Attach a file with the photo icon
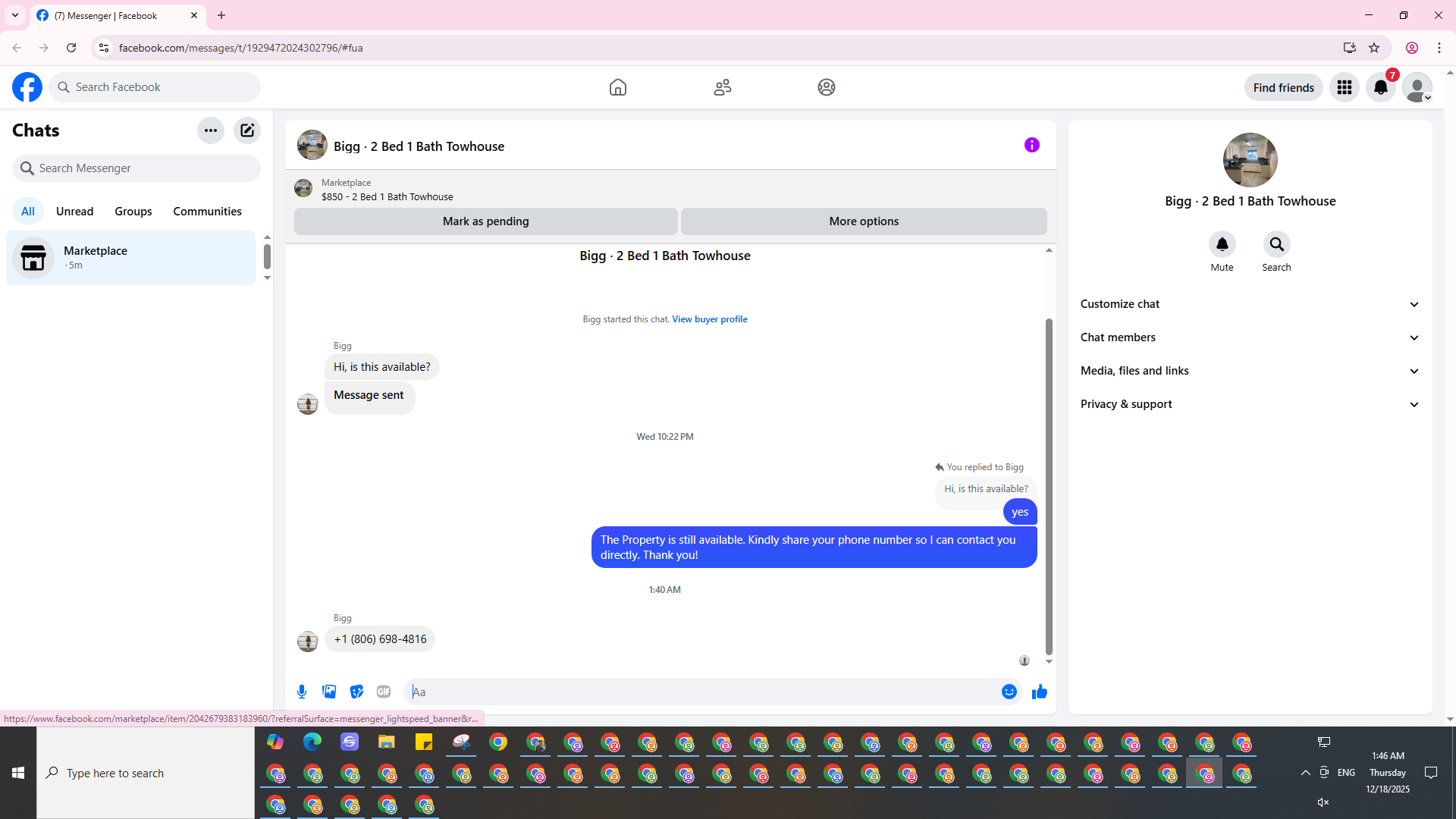The height and width of the screenshot is (819, 1456). (329, 692)
